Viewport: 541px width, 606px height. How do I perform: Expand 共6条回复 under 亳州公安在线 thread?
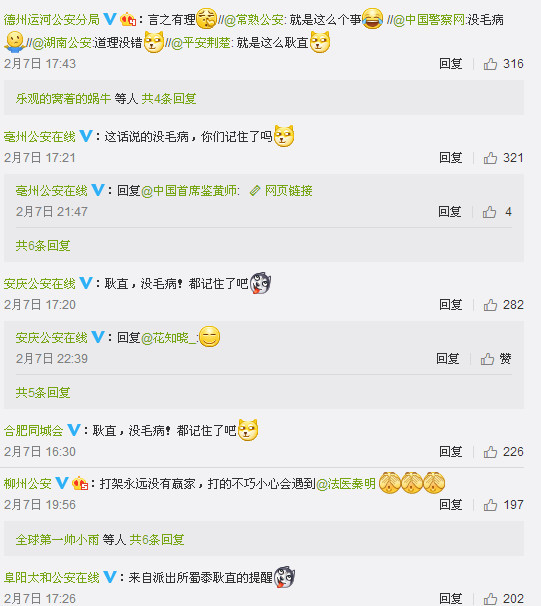(43, 246)
